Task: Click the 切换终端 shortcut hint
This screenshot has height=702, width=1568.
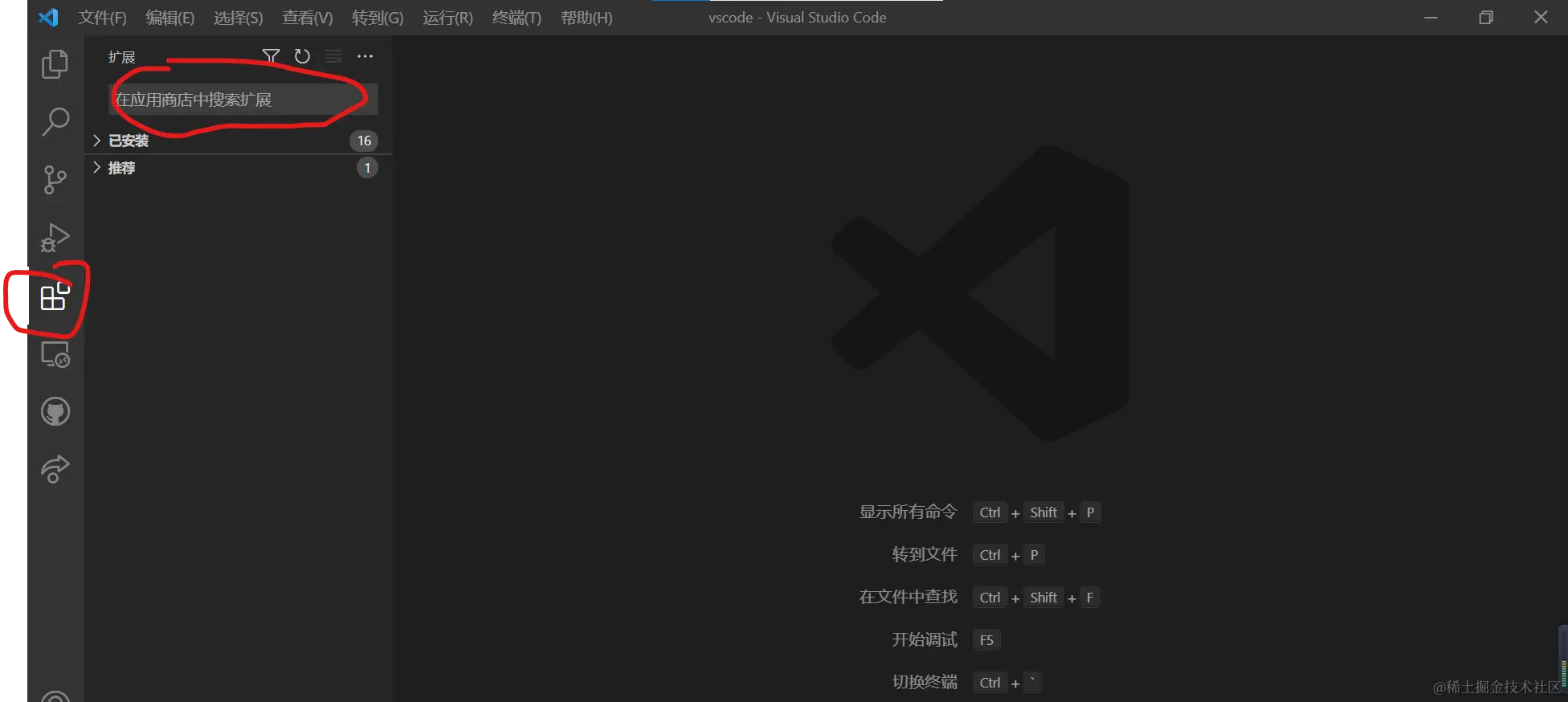Action: (x=925, y=682)
